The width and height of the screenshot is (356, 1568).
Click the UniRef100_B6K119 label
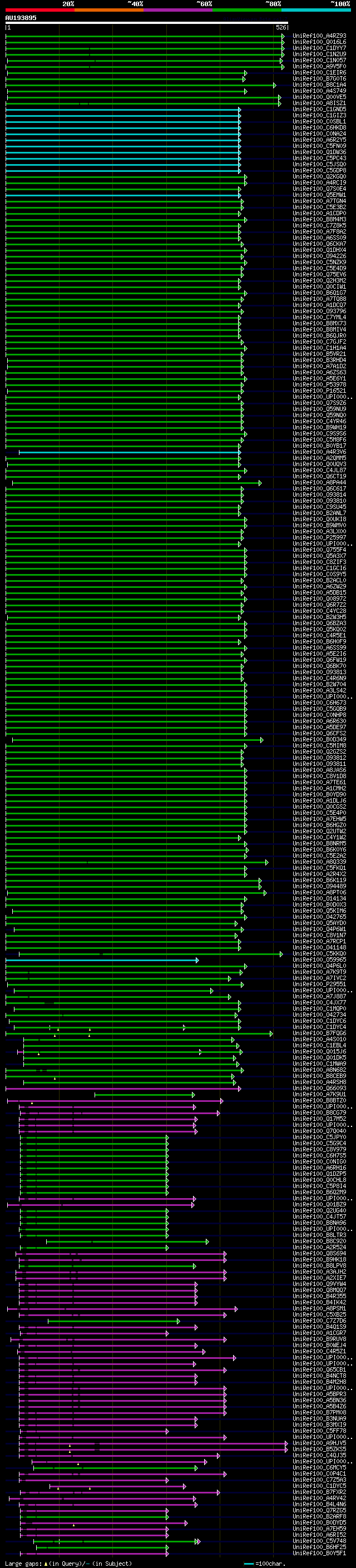click(319, 880)
